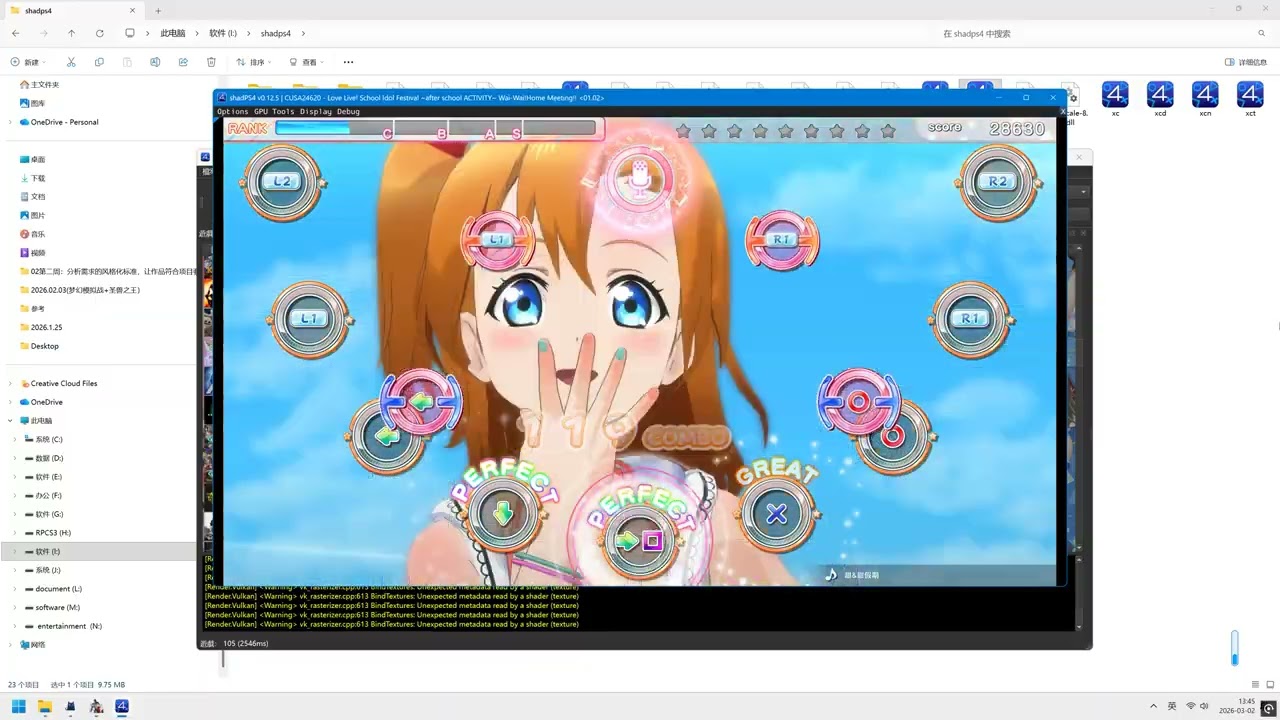Open the Debug menu in shadPS4

click(348, 111)
